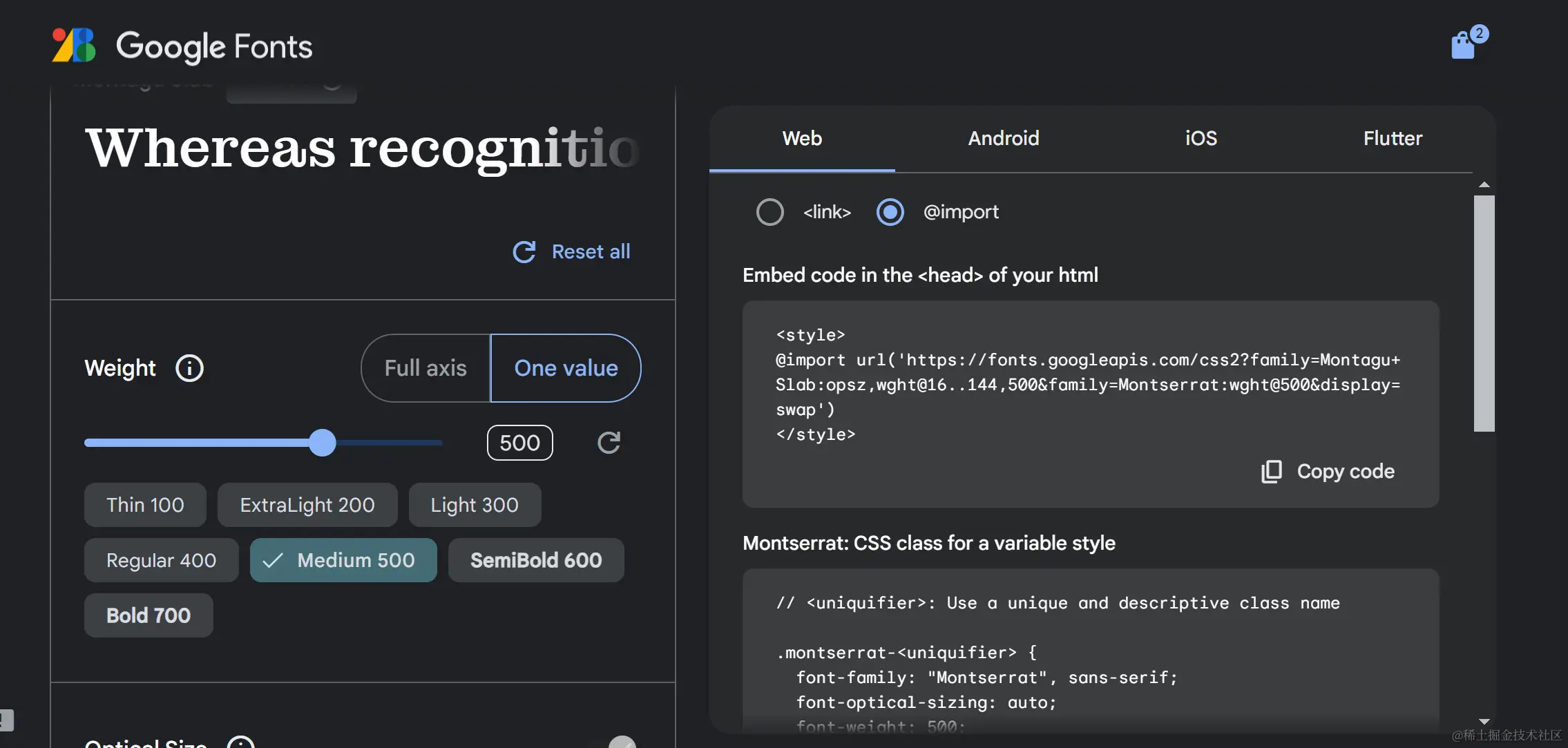The height and width of the screenshot is (748, 1568).
Task: Click the 'font-family: "Montserrat", sans-serif;' line
Action: 986,678
